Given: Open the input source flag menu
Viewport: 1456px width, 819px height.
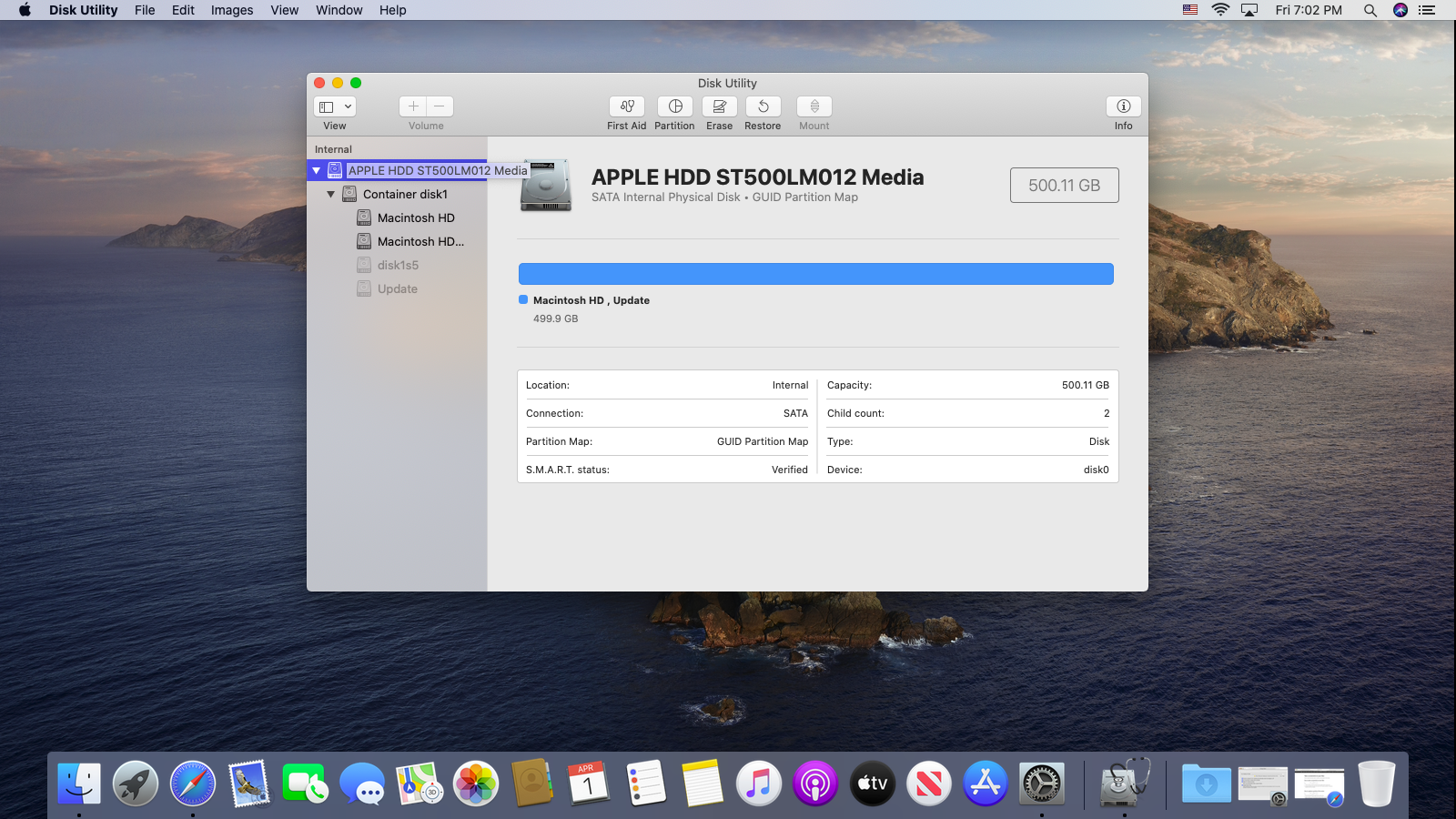Looking at the screenshot, I should coord(1190,10).
